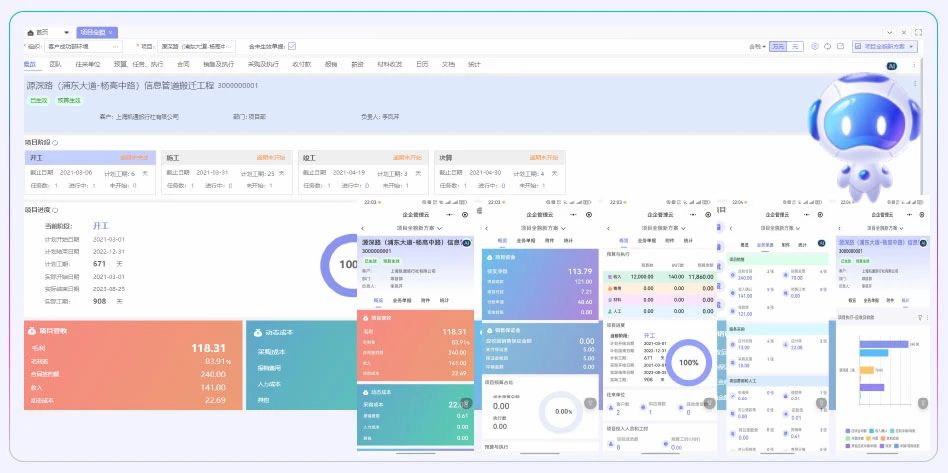Screen dimensions: 948x473
Task: Open the 合同 tab
Action: (x=183, y=64)
